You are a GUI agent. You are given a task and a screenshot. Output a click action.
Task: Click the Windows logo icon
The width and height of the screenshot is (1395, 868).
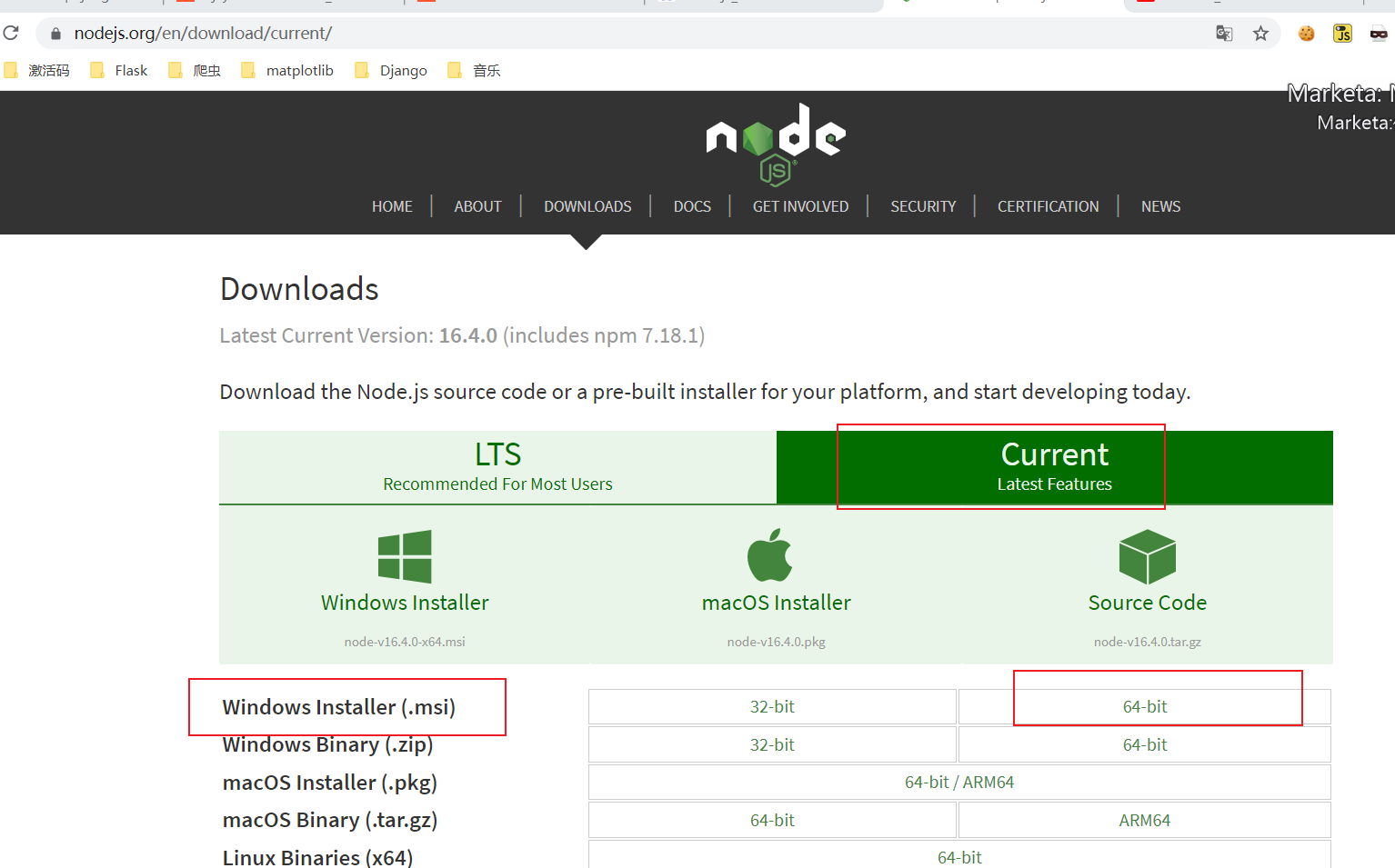405,556
